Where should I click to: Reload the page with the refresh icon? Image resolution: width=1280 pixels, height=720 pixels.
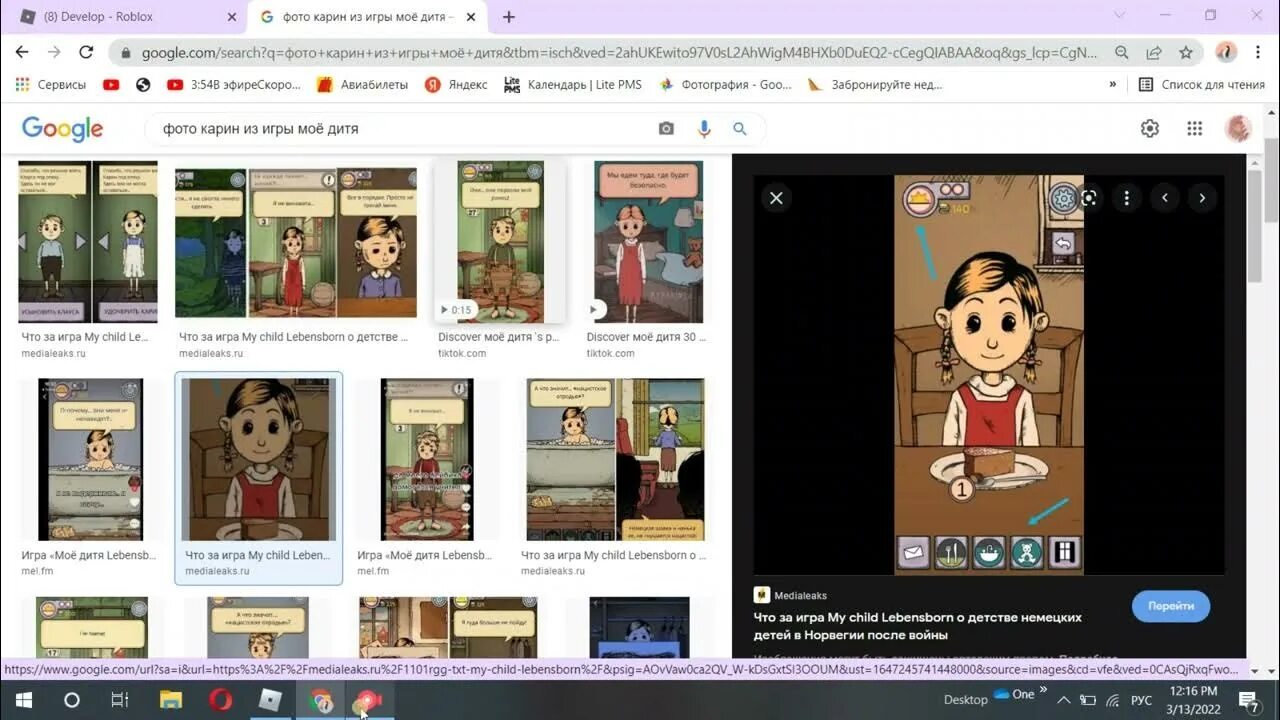pos(86,52)
